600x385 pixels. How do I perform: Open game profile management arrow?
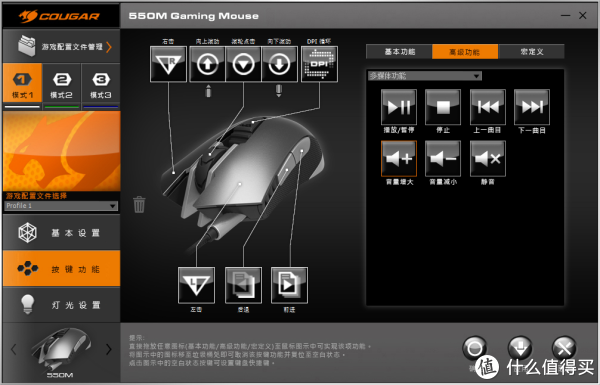109,47
